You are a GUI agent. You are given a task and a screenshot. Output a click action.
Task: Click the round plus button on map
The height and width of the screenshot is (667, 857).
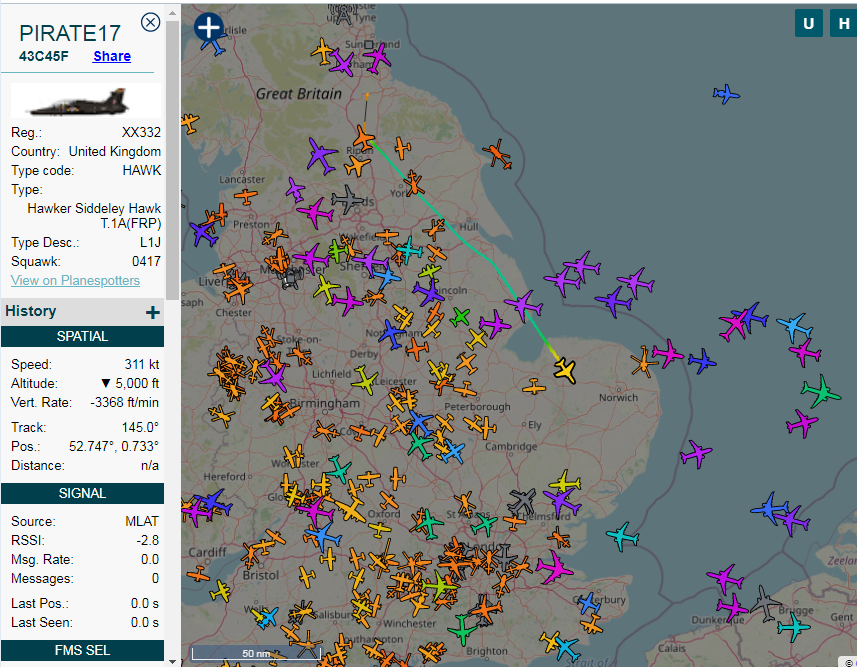pyautogui.click(x=209, y=27)
